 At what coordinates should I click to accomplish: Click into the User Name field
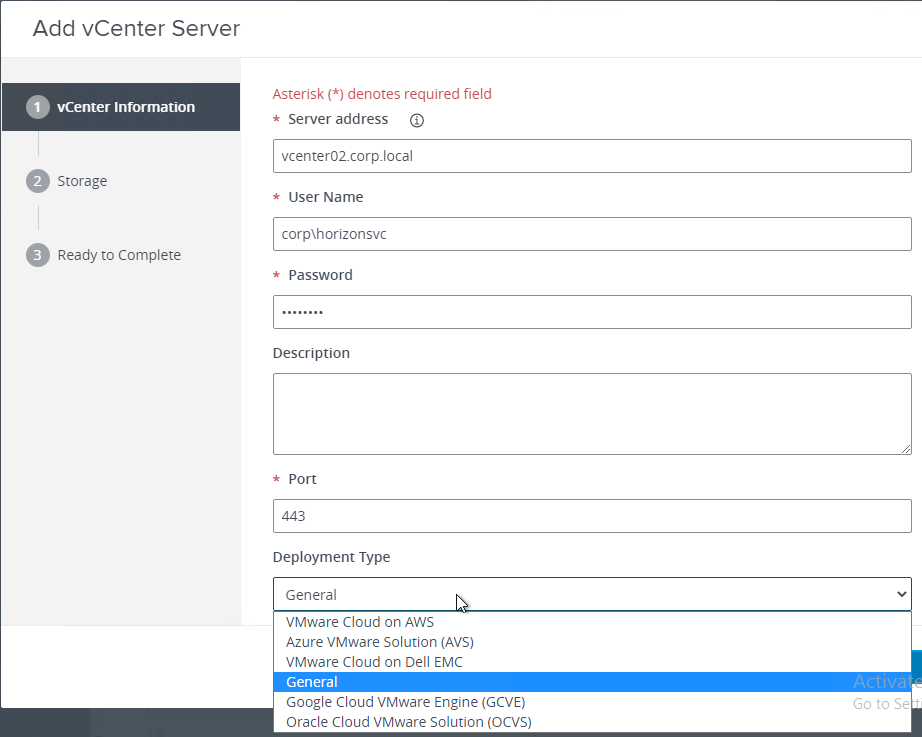click(x=592, y=234)
